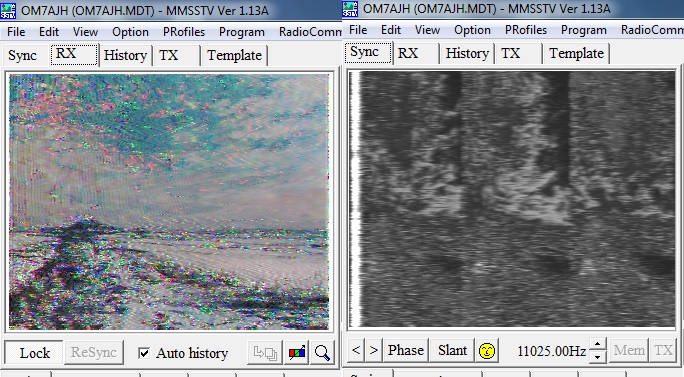Open the Program menu in left window
The height and width of the screenshot is (377, 684).
(242, 32)
